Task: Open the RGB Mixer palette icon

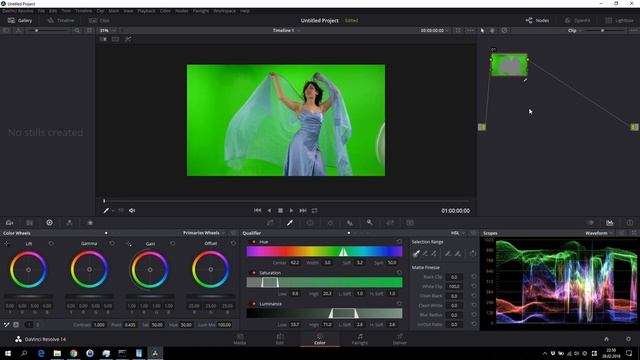Action: (69, 223)
